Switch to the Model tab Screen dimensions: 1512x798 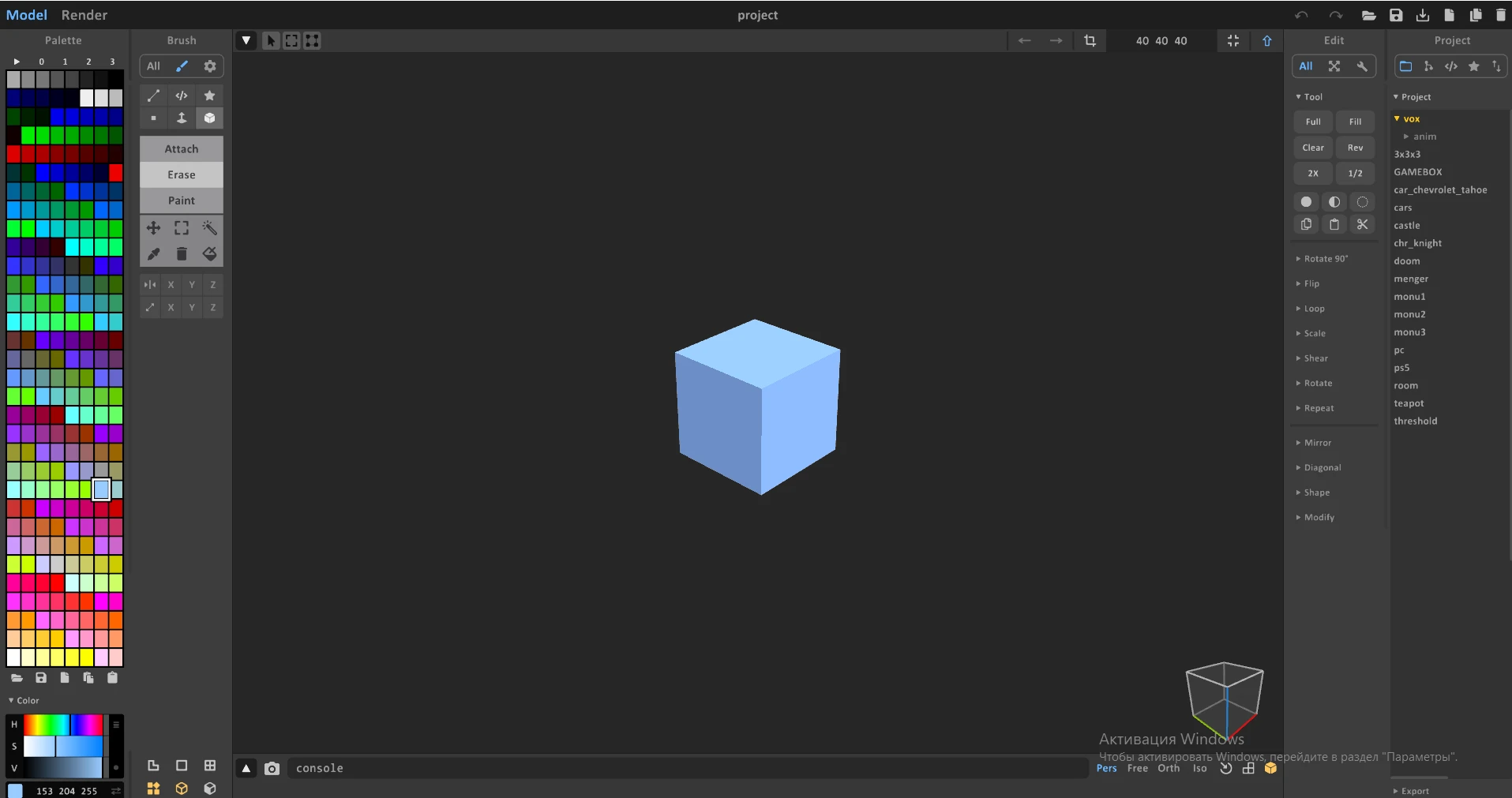27,15
